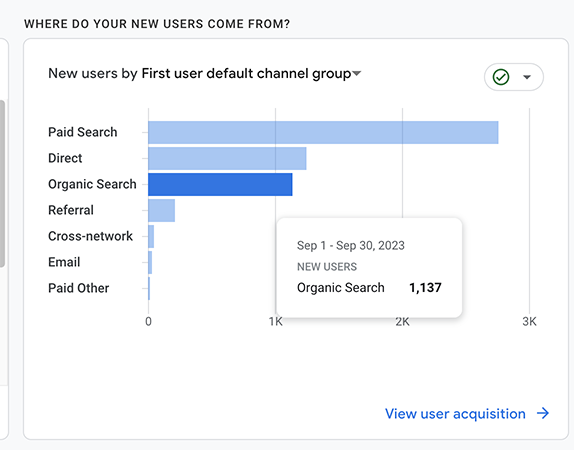Open the View user acquisition link
This screenshot has width=574, height=450.
pos(455,414)
